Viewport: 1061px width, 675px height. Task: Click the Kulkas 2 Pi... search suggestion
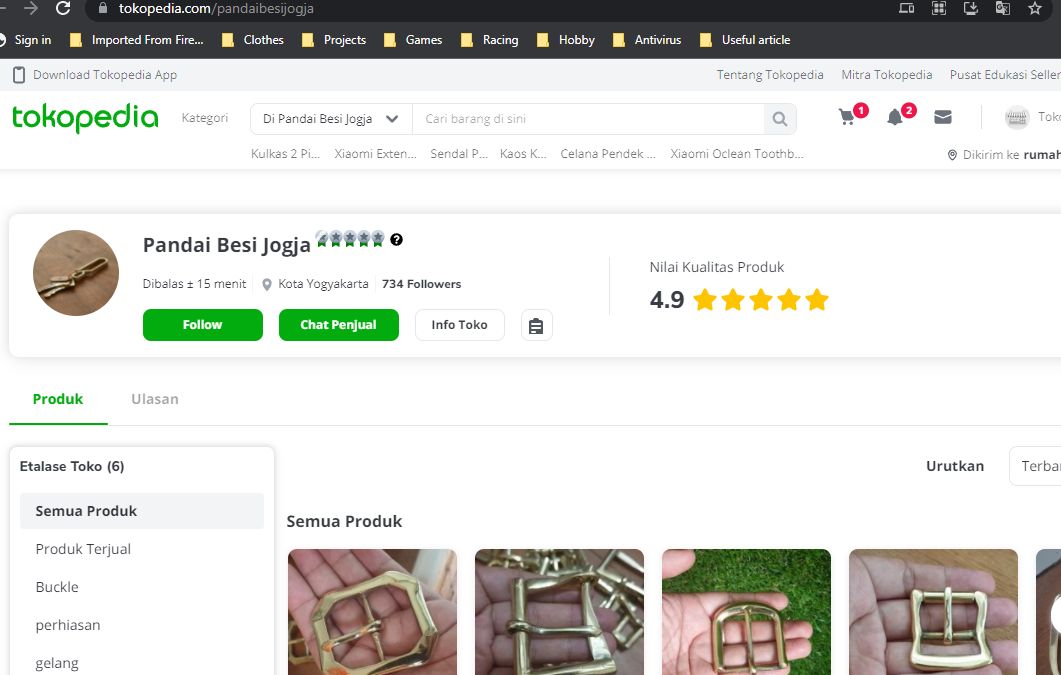[x=285, y=154]
